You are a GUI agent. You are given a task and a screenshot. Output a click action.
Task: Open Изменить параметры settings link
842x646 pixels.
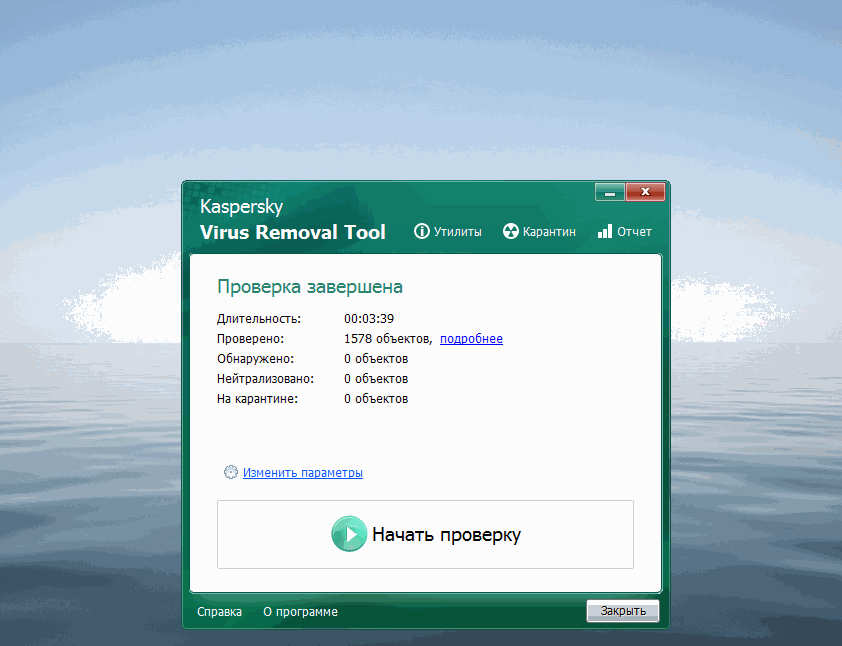303,473
